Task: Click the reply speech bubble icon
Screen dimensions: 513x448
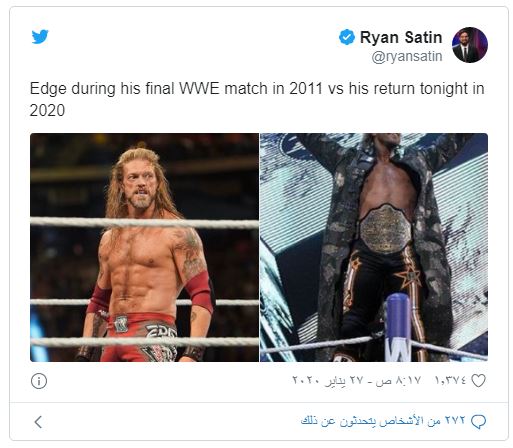Action: pos(478,422)
